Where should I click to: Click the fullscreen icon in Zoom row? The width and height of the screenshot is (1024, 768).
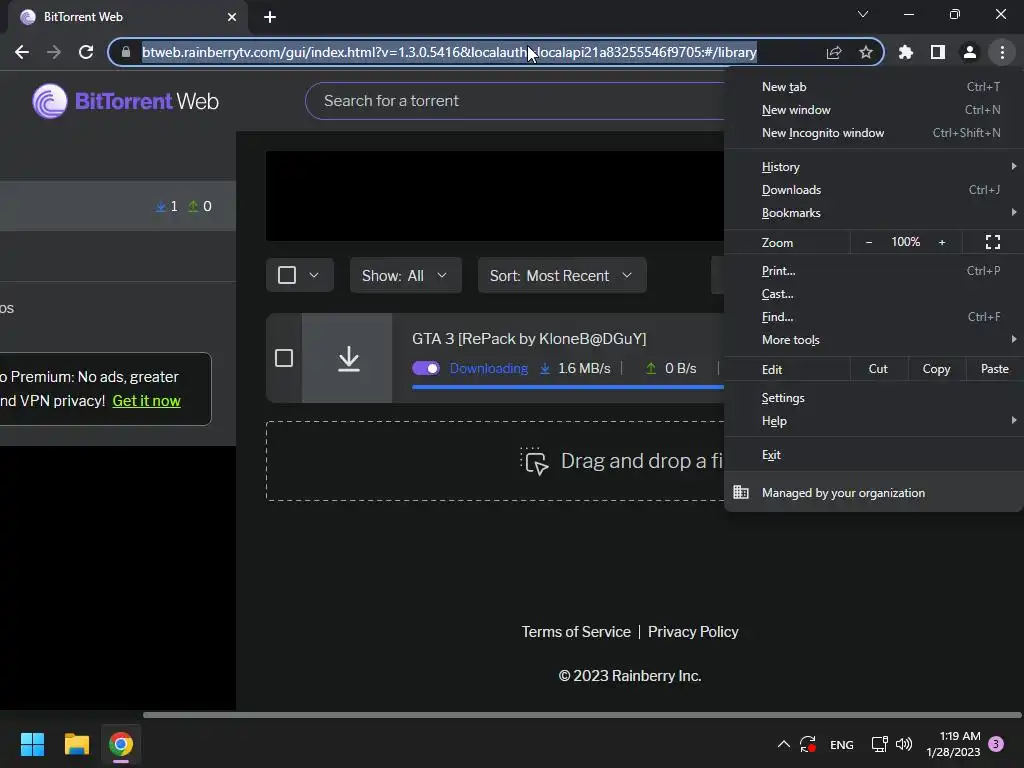(993, 242)
